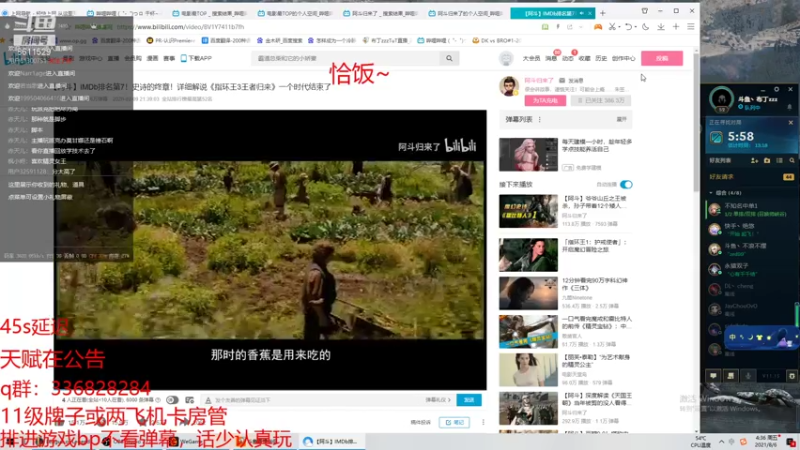Image resolution: width=800 pixels, height=450 pixels.
Task: Toggle the 自动连播 autoplay switch
Action: [x=626, y=184]
